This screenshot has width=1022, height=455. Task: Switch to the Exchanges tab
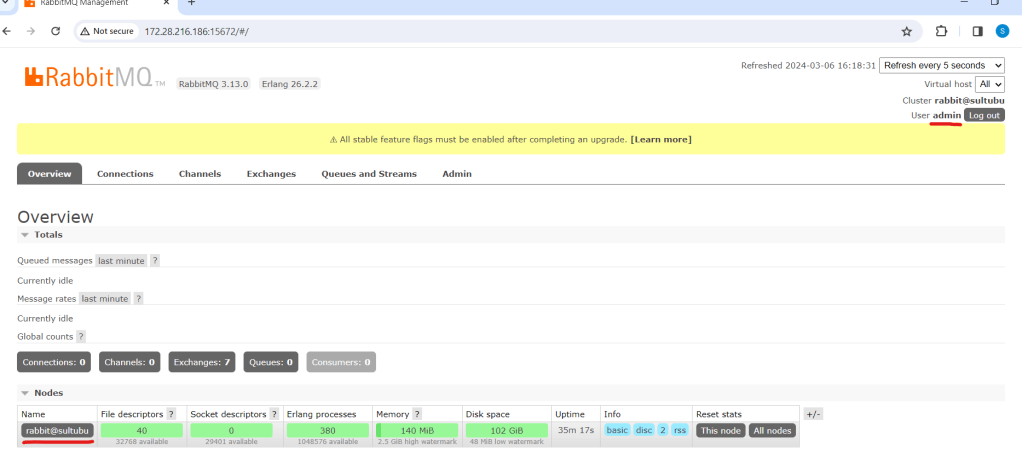(271, 174)
